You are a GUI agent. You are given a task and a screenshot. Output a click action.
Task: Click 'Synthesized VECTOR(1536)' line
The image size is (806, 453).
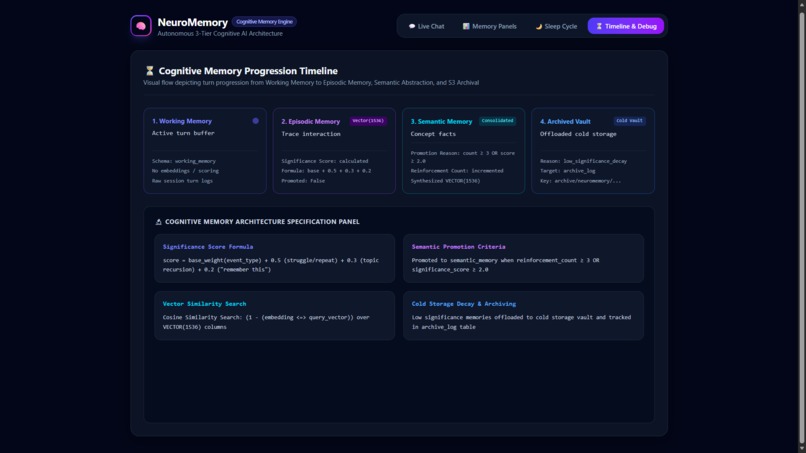pos(445,181)
